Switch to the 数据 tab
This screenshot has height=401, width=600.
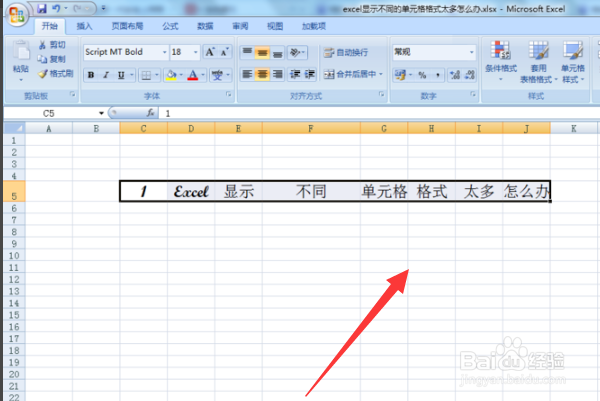205,26
